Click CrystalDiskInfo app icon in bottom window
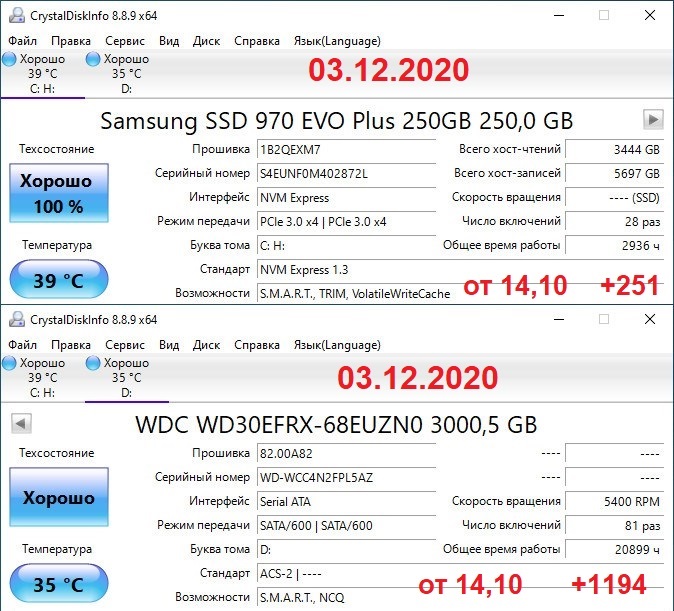 17,319
